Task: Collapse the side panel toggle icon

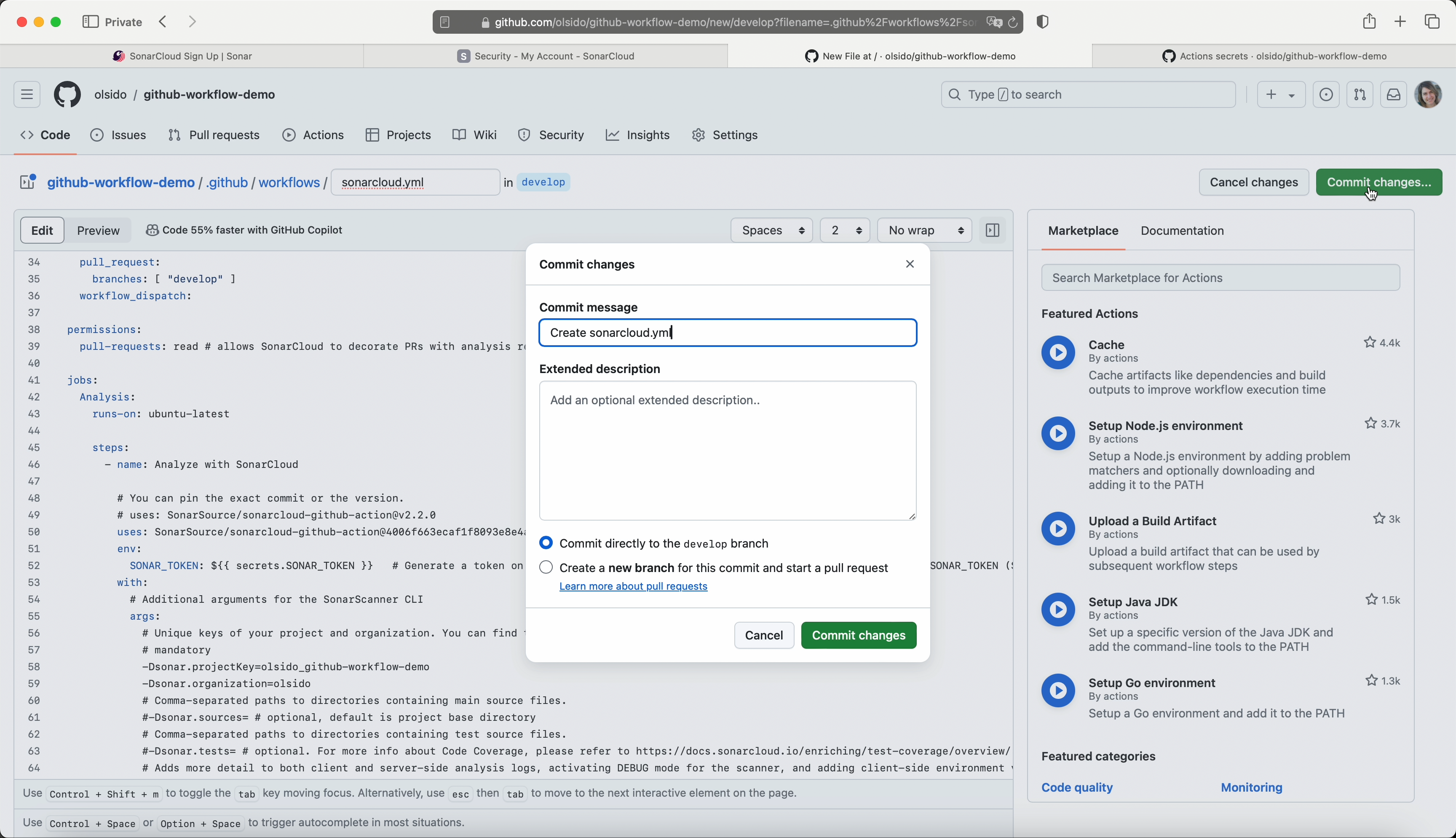Action: [x=993, y=230]
